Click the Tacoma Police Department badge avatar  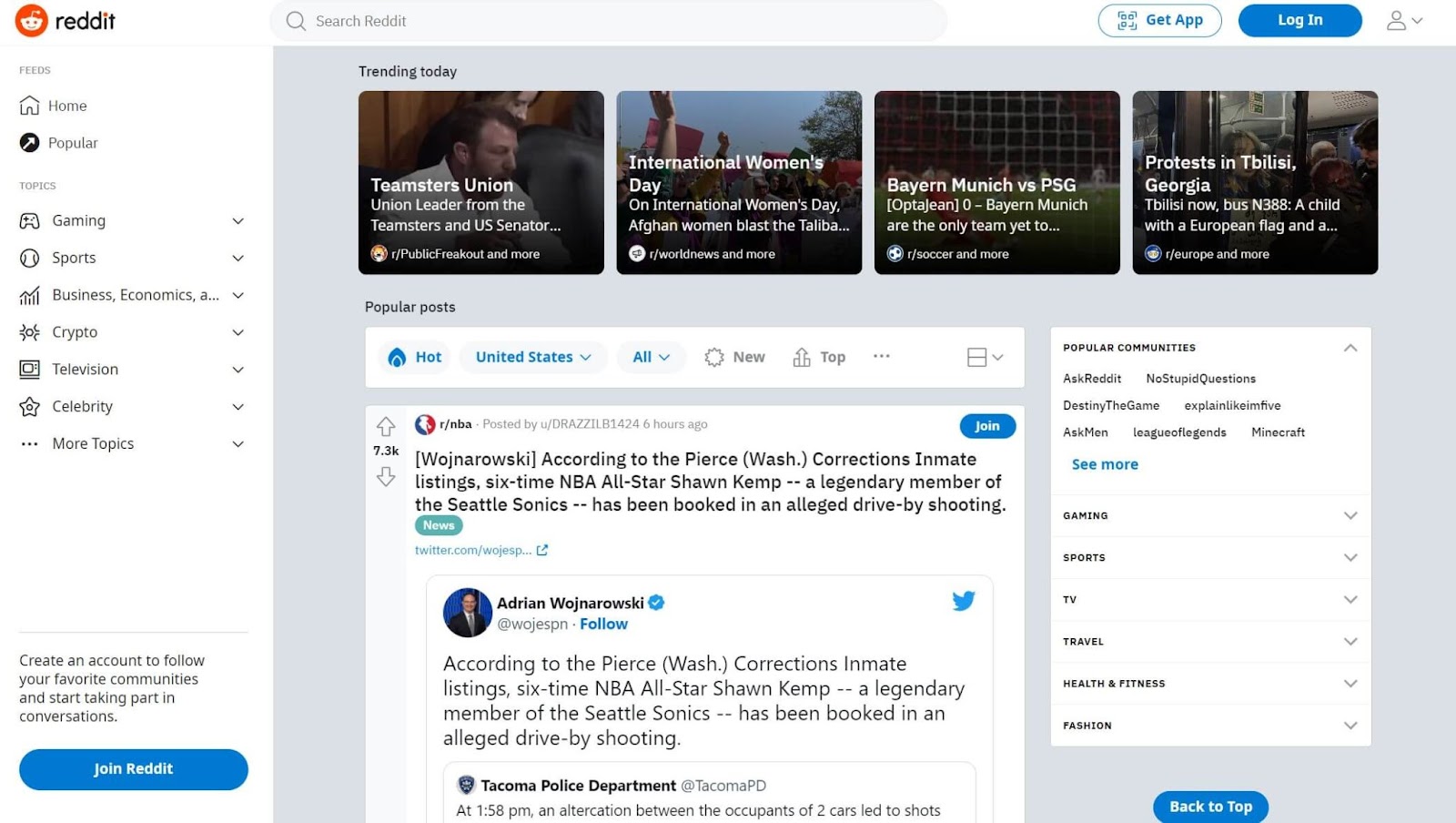point(466,785)
